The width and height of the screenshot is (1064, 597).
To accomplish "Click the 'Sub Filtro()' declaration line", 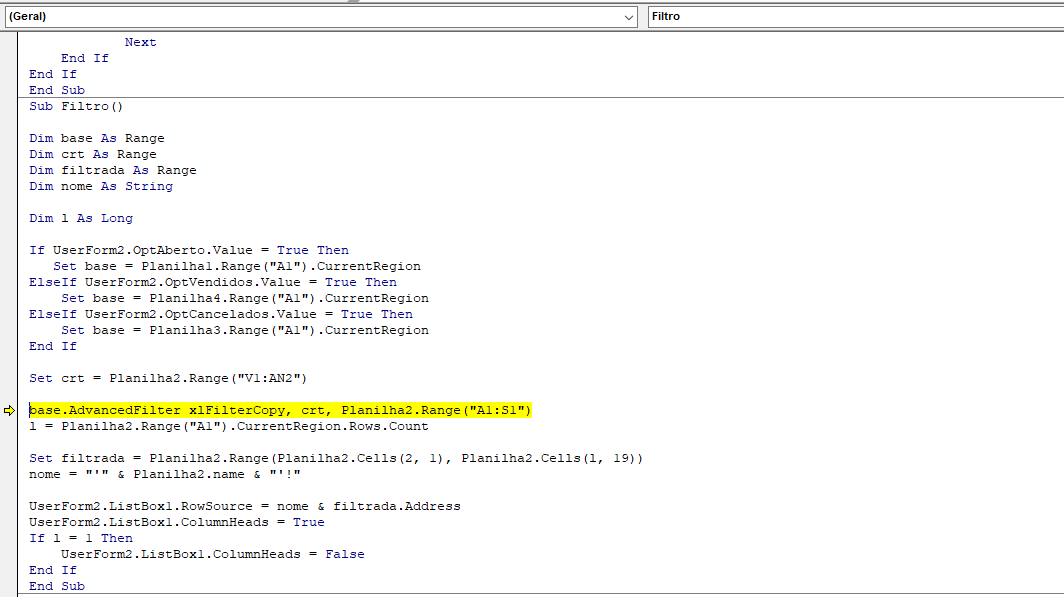I will click(76, 107).
